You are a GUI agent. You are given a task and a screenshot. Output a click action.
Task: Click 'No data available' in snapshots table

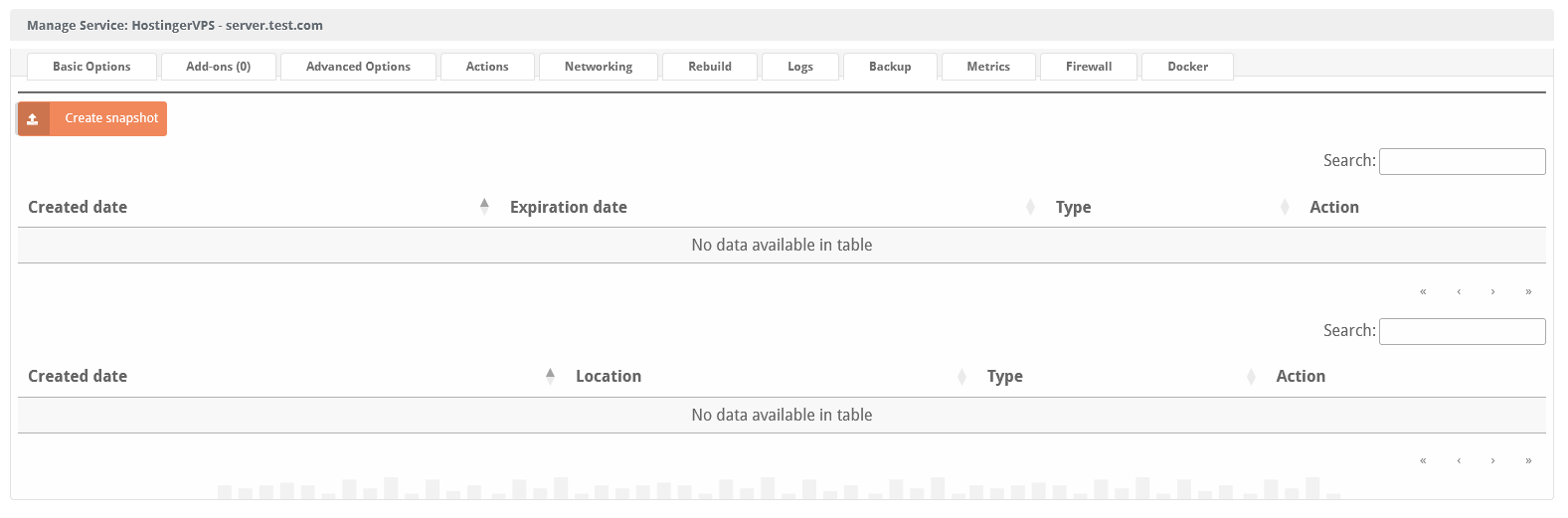(x=782, y=246)
